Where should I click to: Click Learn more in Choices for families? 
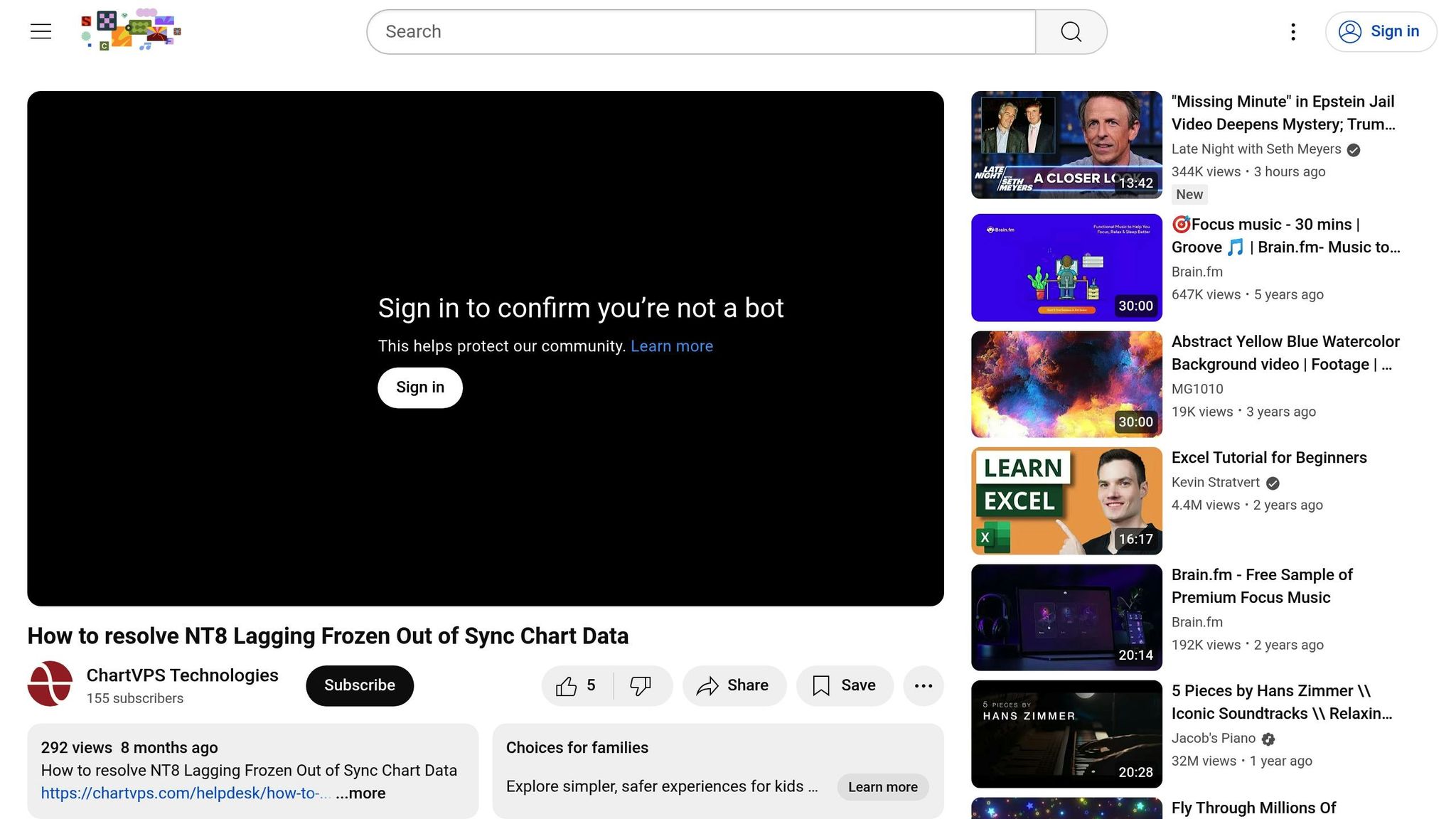883,787
